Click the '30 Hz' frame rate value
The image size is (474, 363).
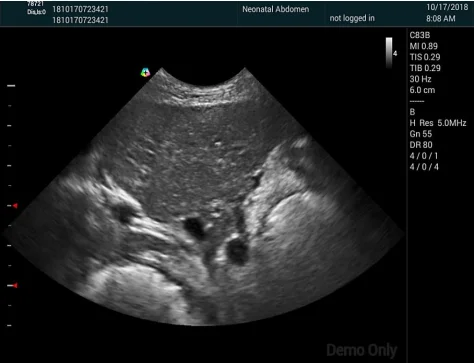point(420,79)
